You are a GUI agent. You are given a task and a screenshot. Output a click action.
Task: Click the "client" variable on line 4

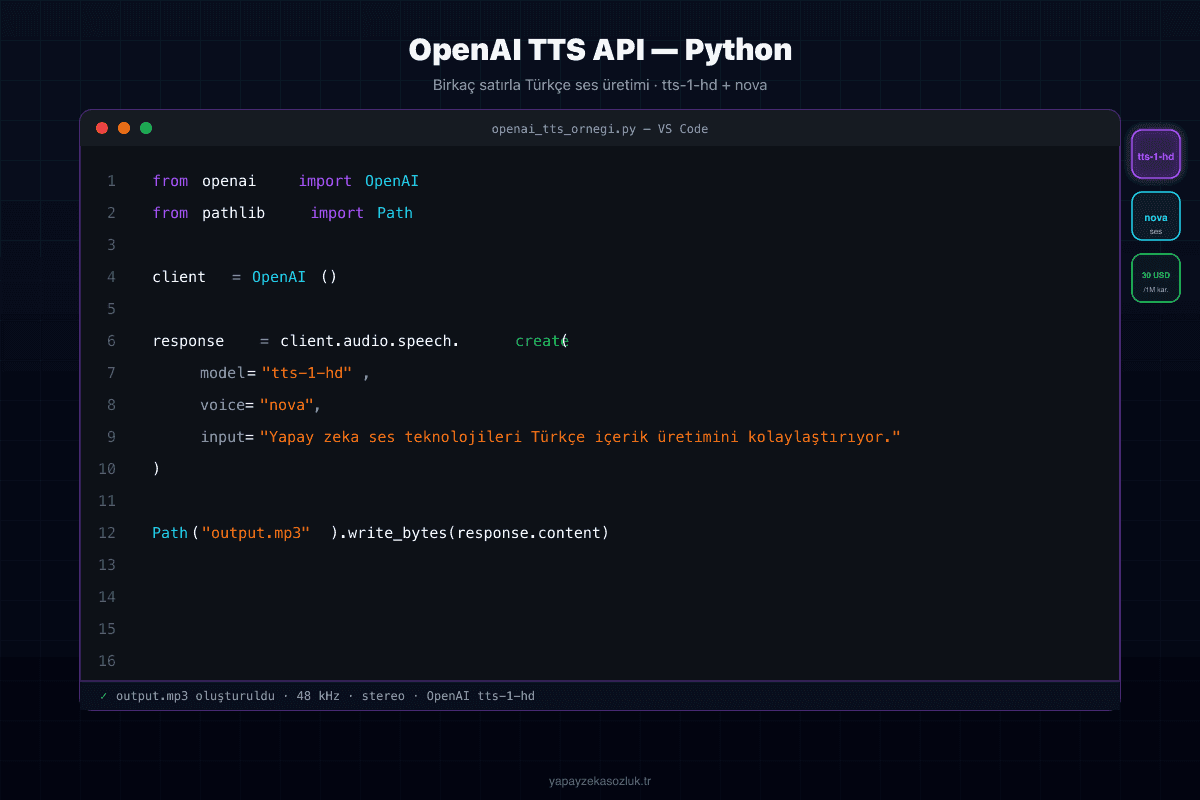(179, 277)
